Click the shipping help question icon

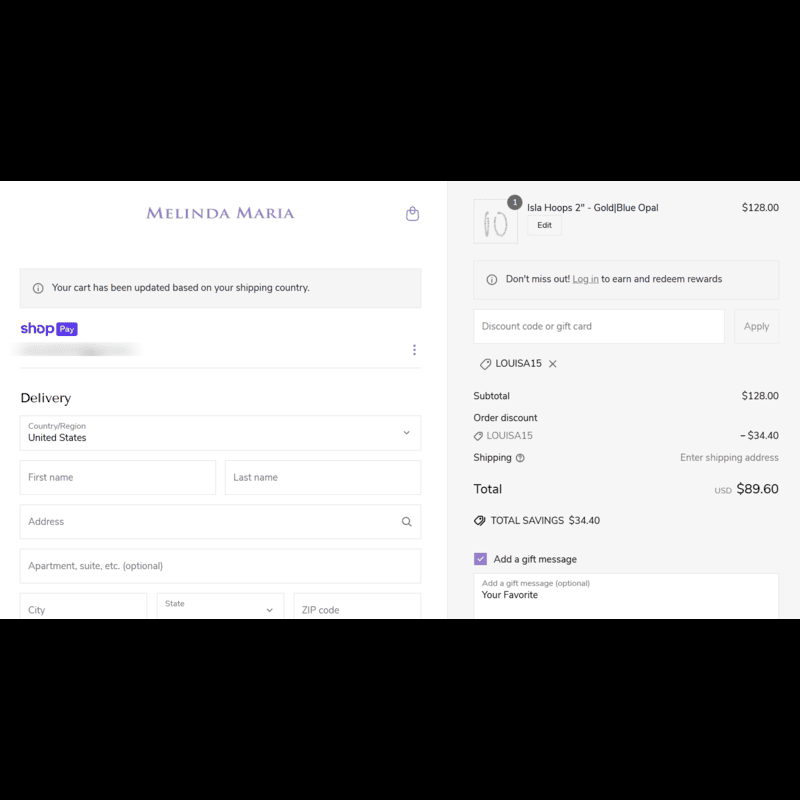[520, 458]
